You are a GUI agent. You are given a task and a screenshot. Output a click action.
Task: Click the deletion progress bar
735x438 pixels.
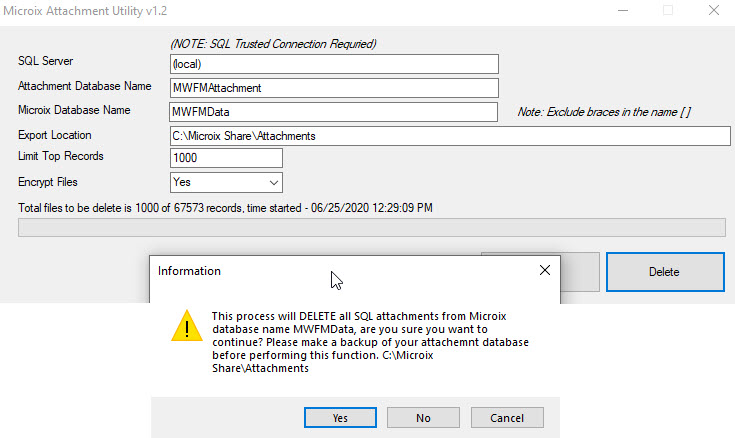[x=371, y=227]
